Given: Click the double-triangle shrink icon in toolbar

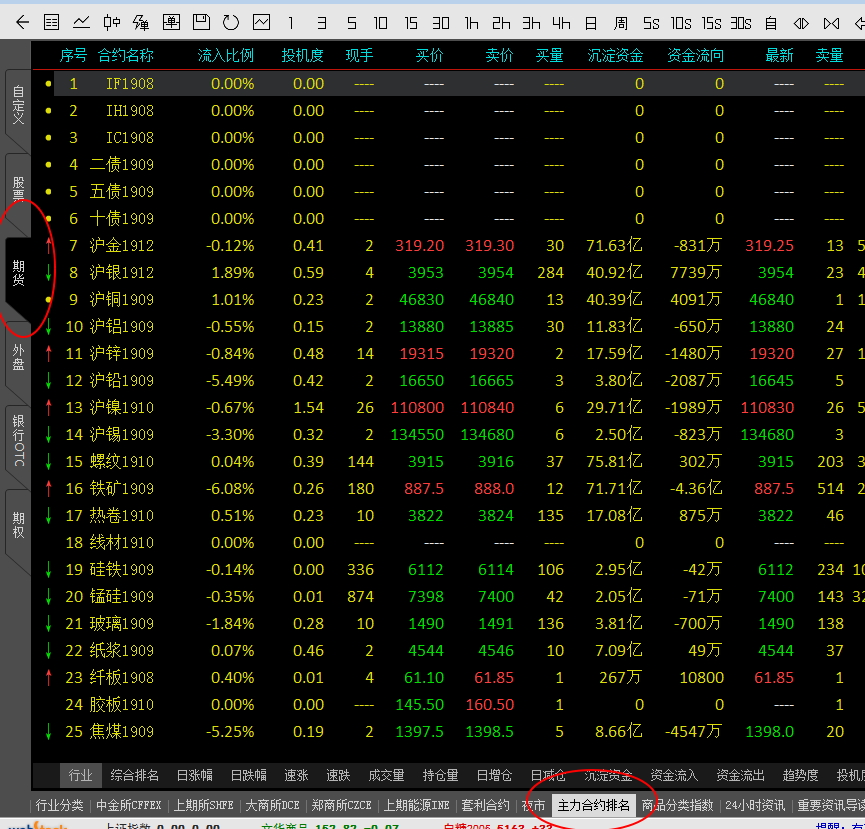Looking at the screenshot, I should pos(801,22).
